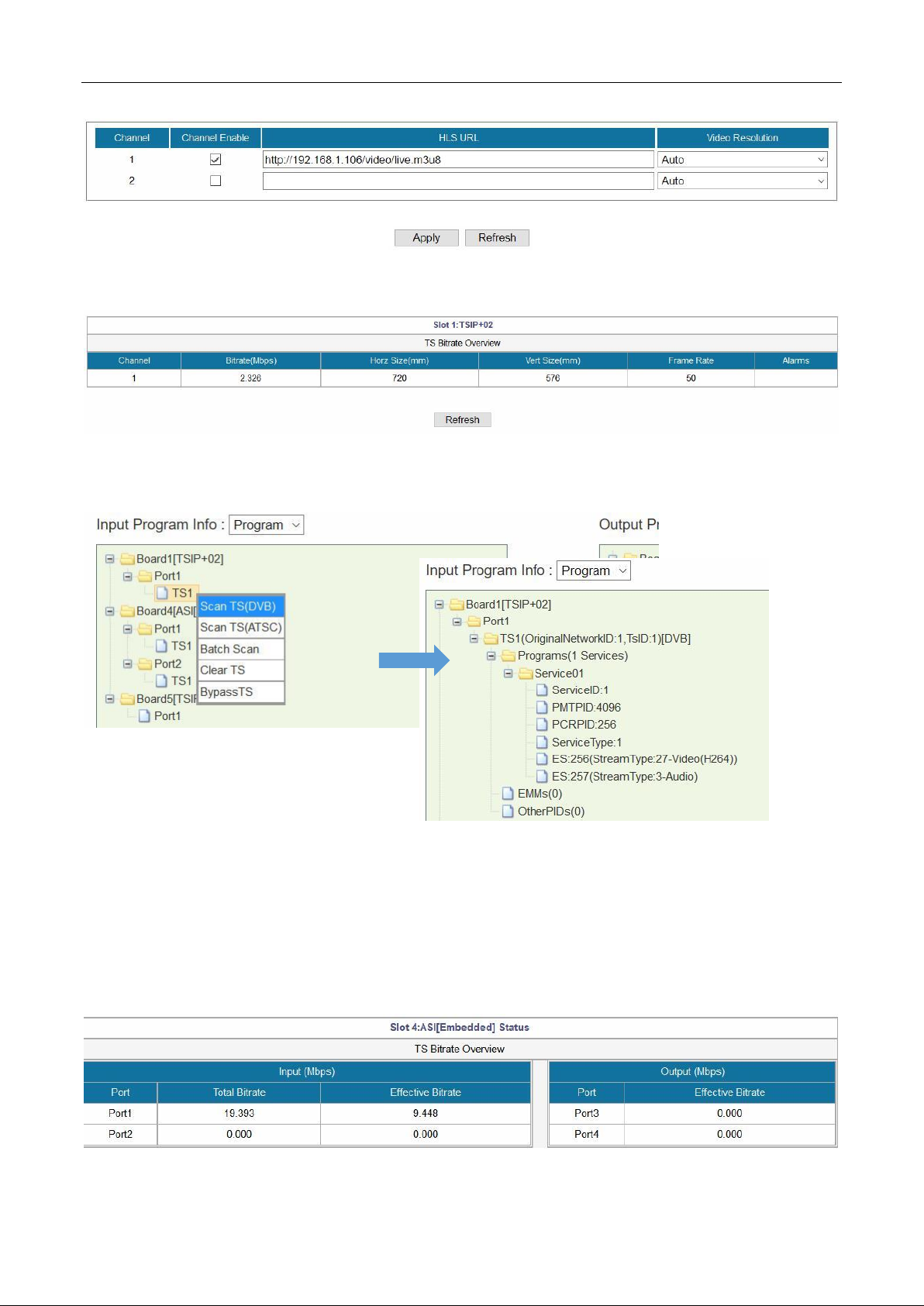
Task: Click the empty channel 2 HLS URL field
Action: (x=458, y=181)
